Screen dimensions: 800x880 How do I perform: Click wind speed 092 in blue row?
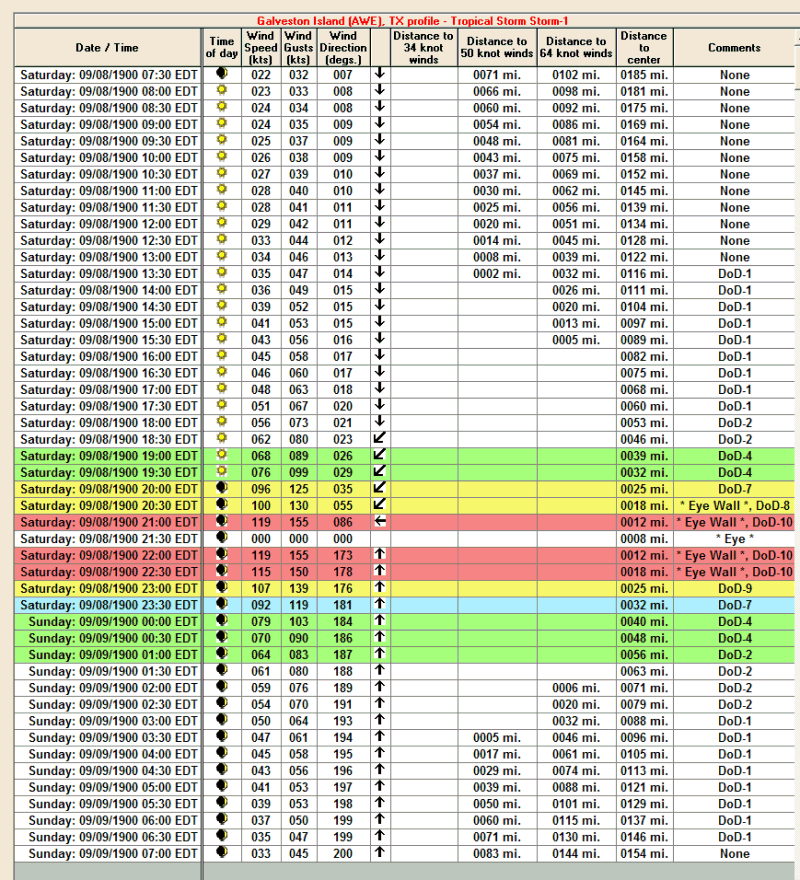[260, 605]
